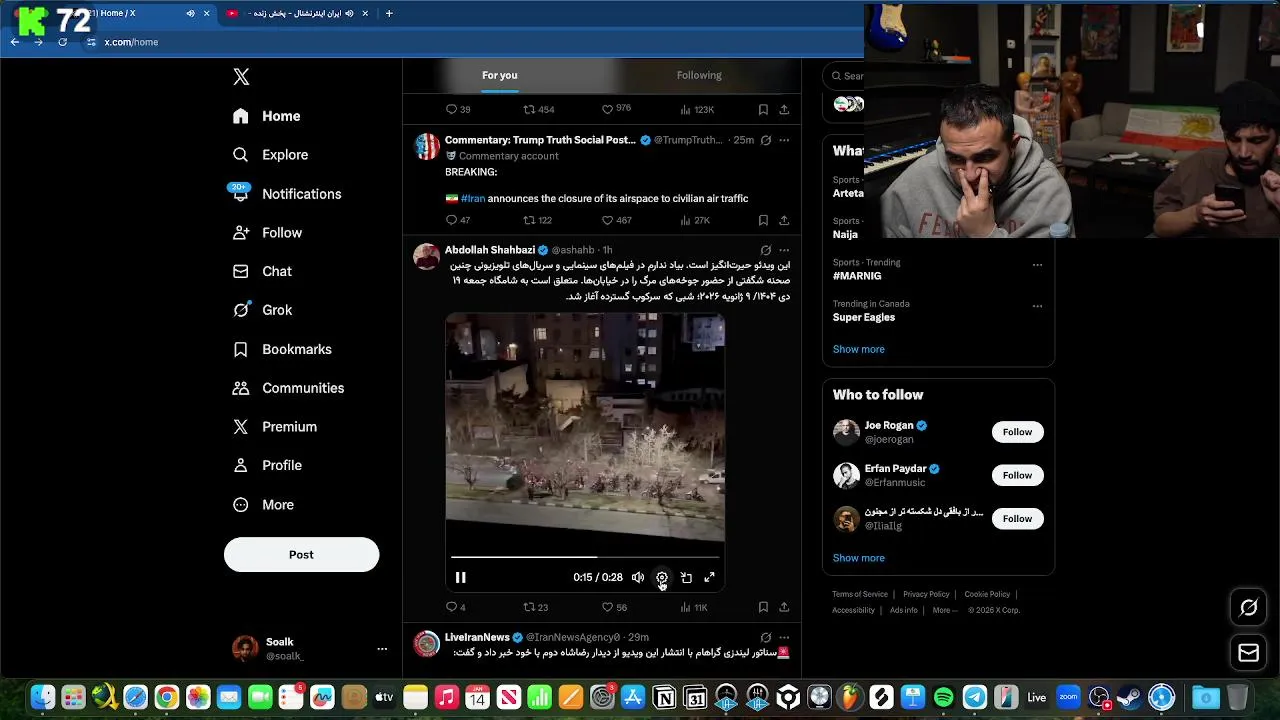This screenshot has height=720, width=1280.
Task: Open more options for the #MARNIG trend
Action: (x=1037, y=265)
